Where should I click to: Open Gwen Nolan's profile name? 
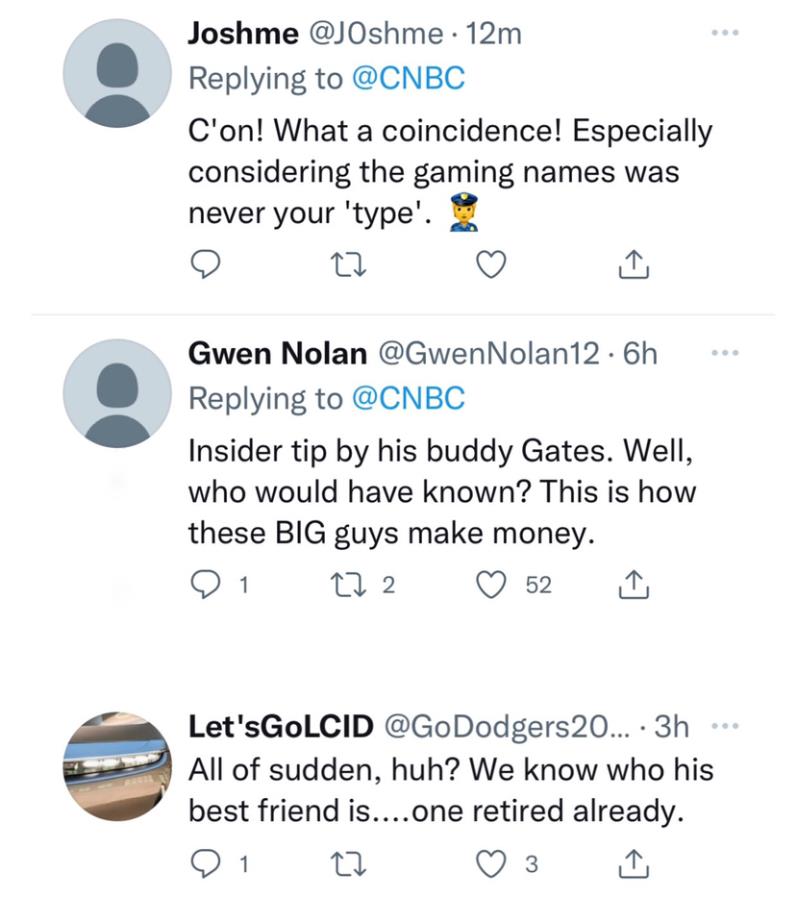[277, 354]
